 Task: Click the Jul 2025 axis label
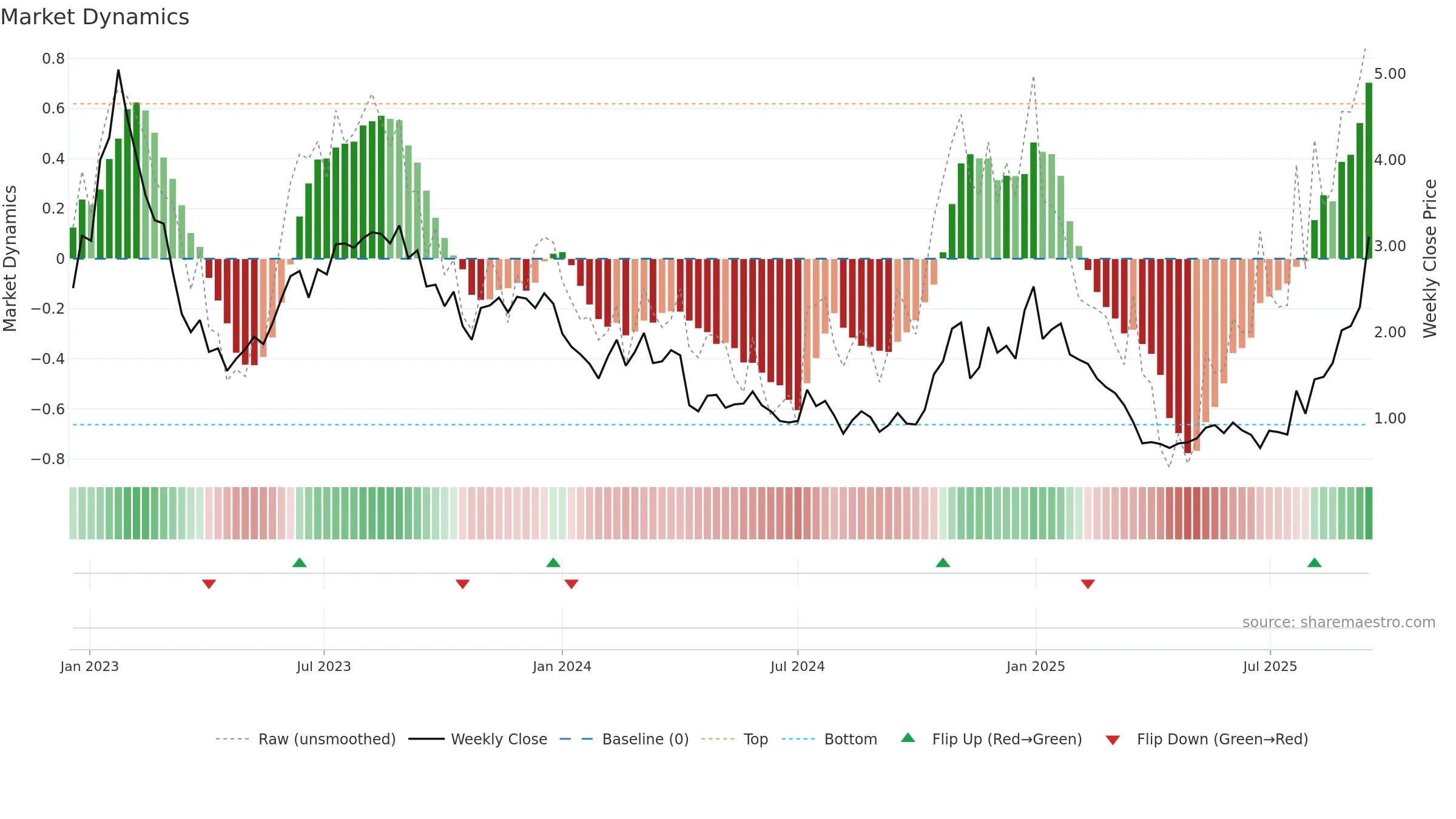(x=1270, y=666)
